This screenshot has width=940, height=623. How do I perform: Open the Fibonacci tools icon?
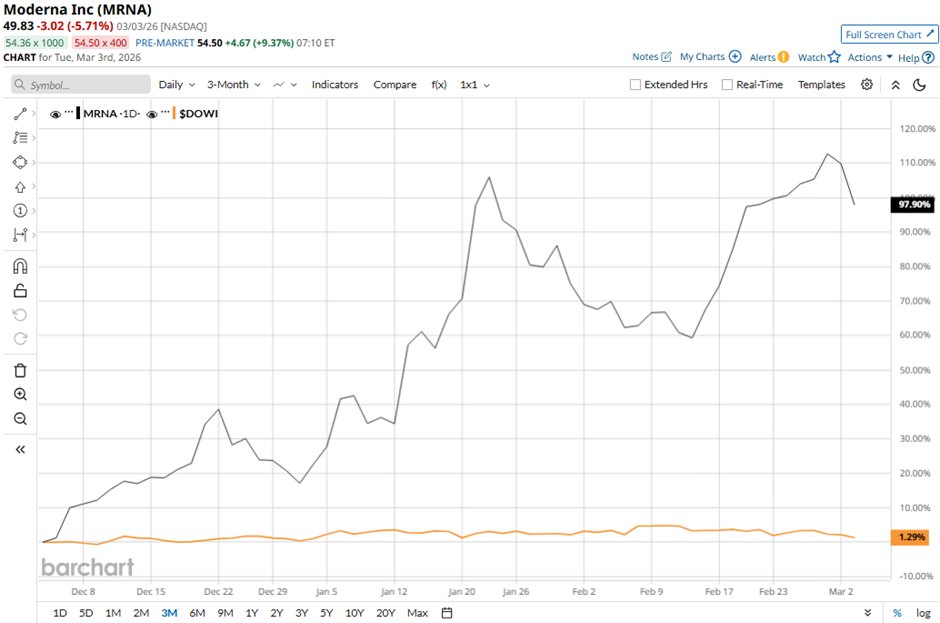pyautogui.click(x=20, y=137)
